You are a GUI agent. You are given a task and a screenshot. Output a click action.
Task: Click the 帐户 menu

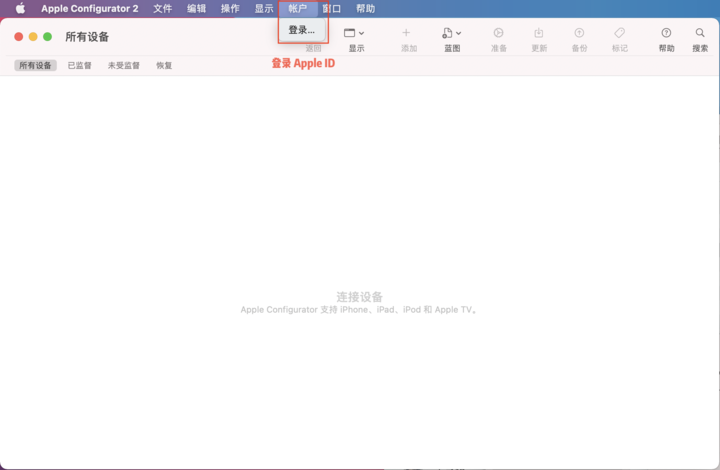point(298,8)
